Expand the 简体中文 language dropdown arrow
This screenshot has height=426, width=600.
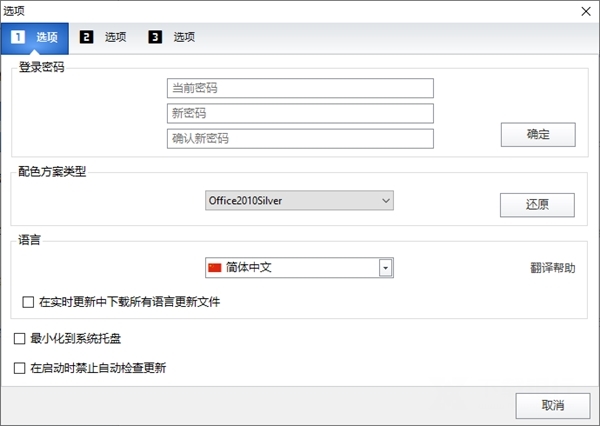(386, 268)
